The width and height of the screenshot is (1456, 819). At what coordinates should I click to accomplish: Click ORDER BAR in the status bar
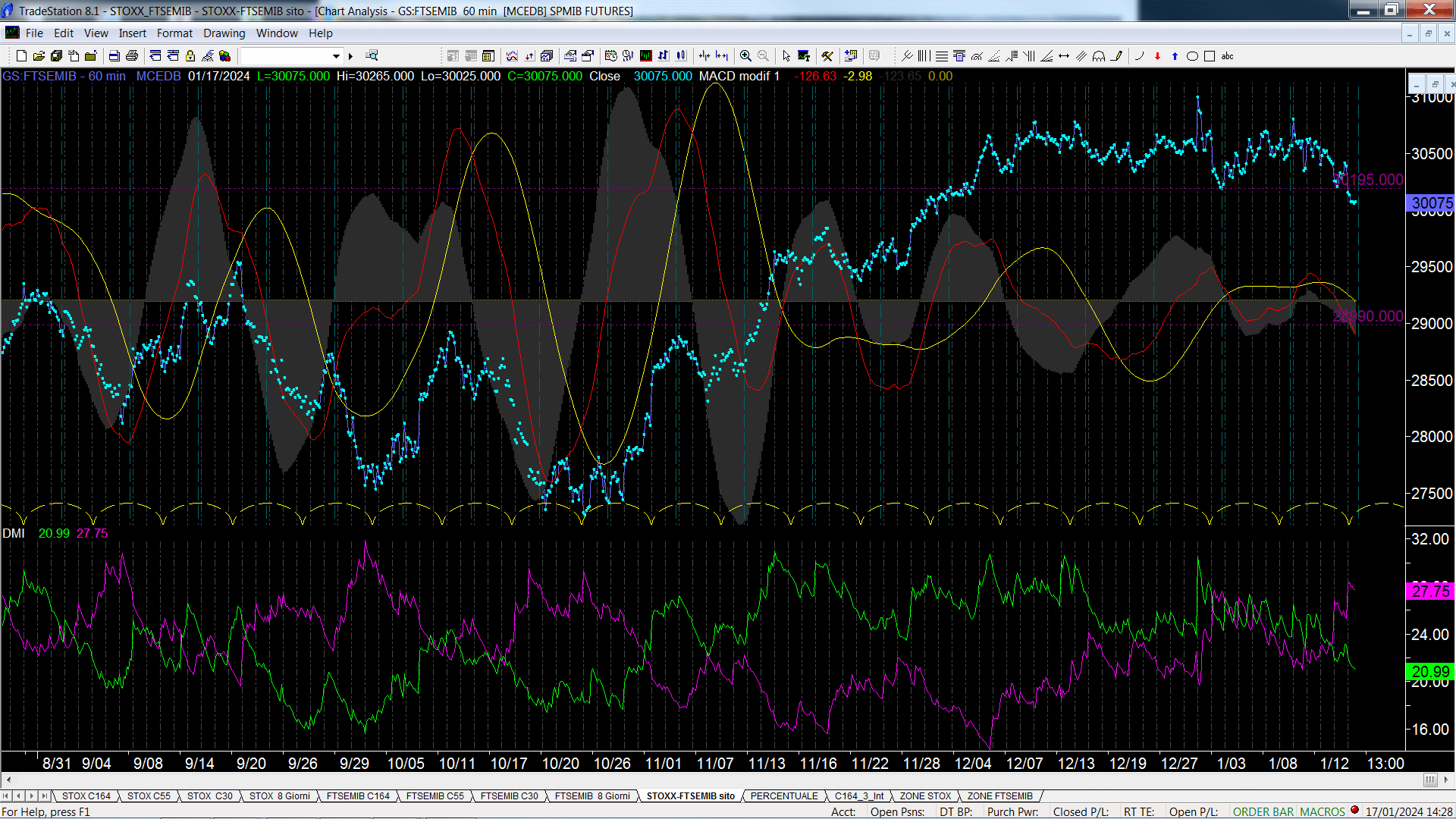1263,812
